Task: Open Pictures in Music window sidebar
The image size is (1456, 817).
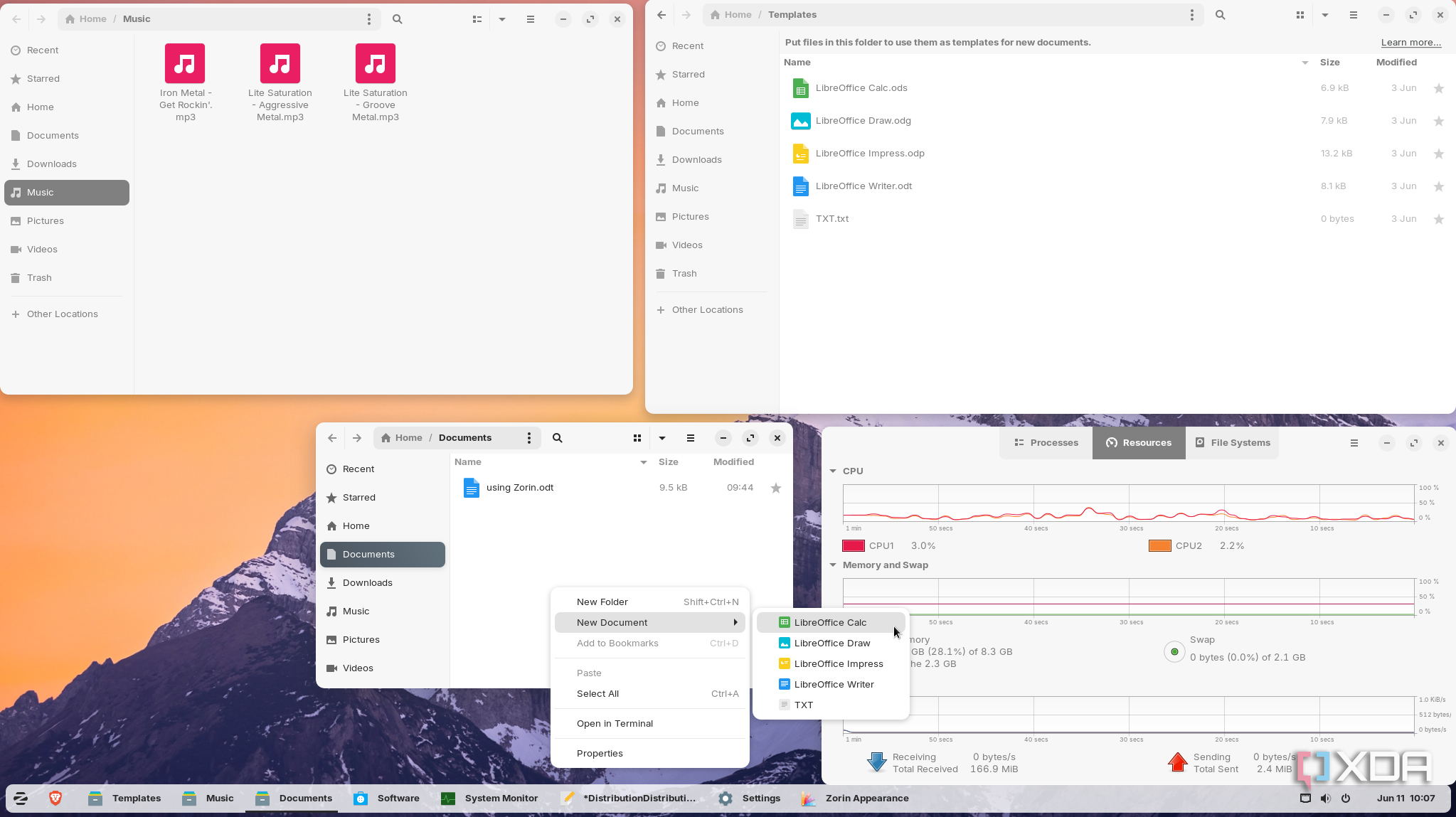Action: [67, 221]
